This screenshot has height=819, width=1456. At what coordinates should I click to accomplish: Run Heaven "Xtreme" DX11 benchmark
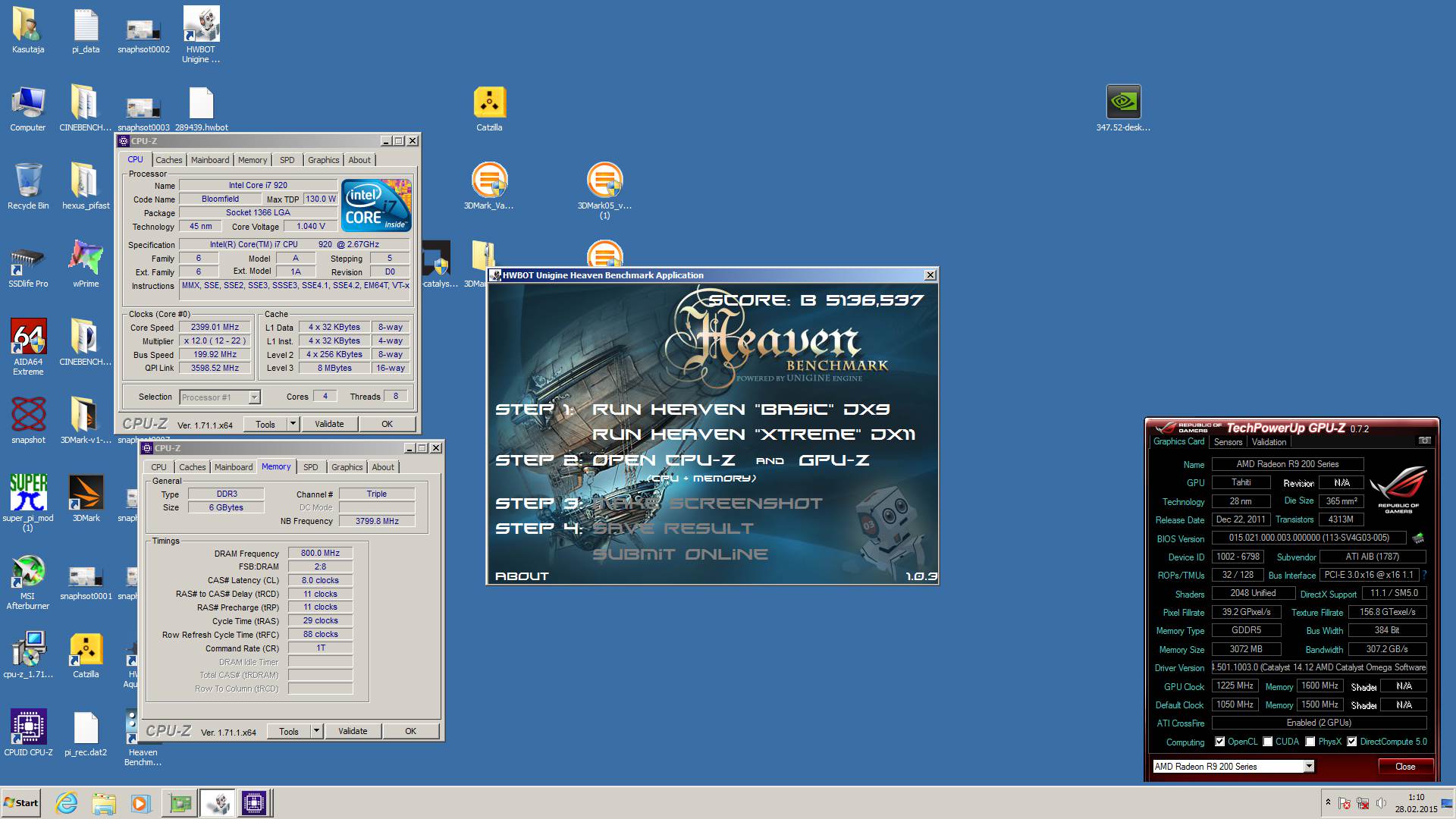coord(754,435)
